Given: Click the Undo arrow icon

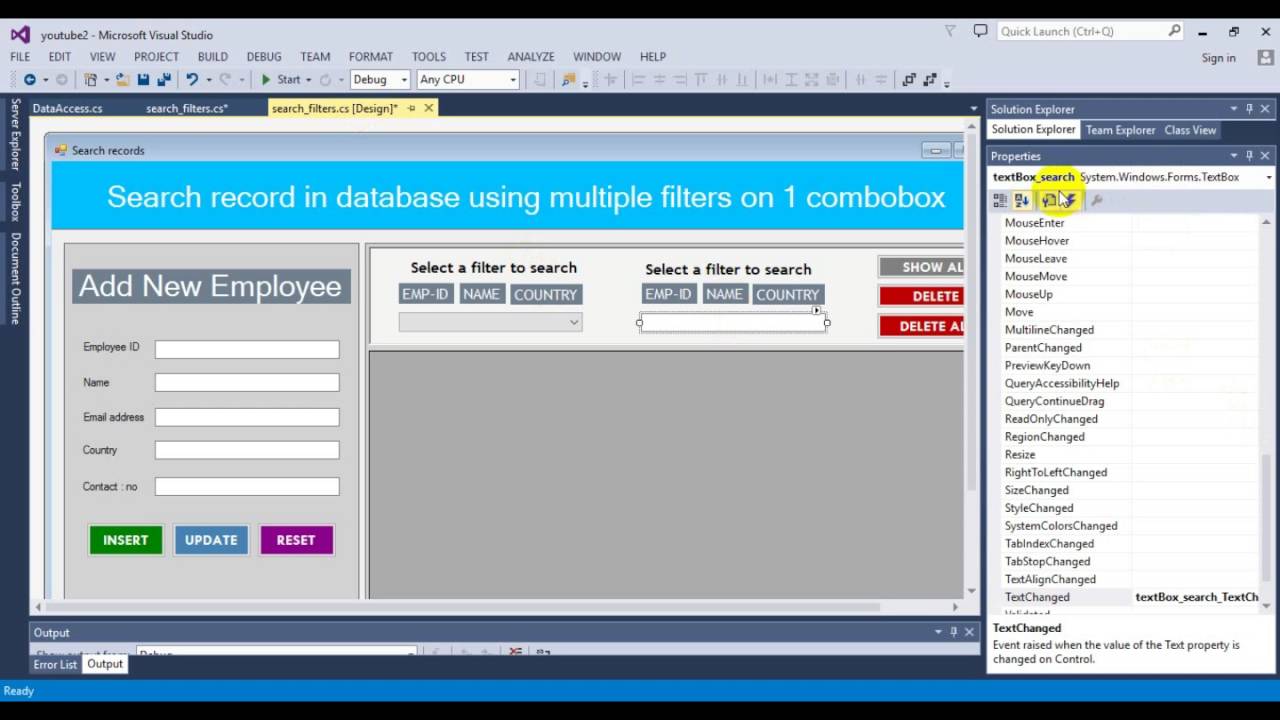Looking at the screenshot, I should point(192,80).
